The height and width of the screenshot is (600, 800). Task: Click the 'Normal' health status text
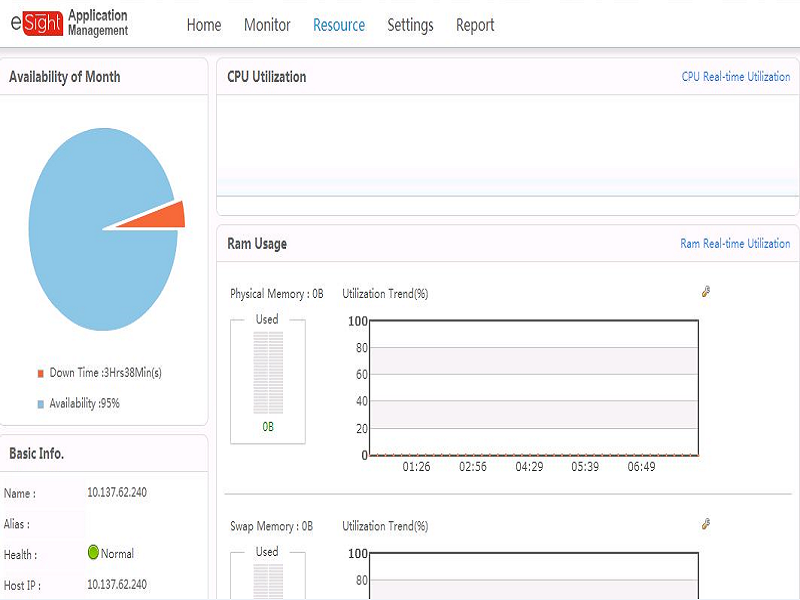pyautogui.click(x=117, y=554)
